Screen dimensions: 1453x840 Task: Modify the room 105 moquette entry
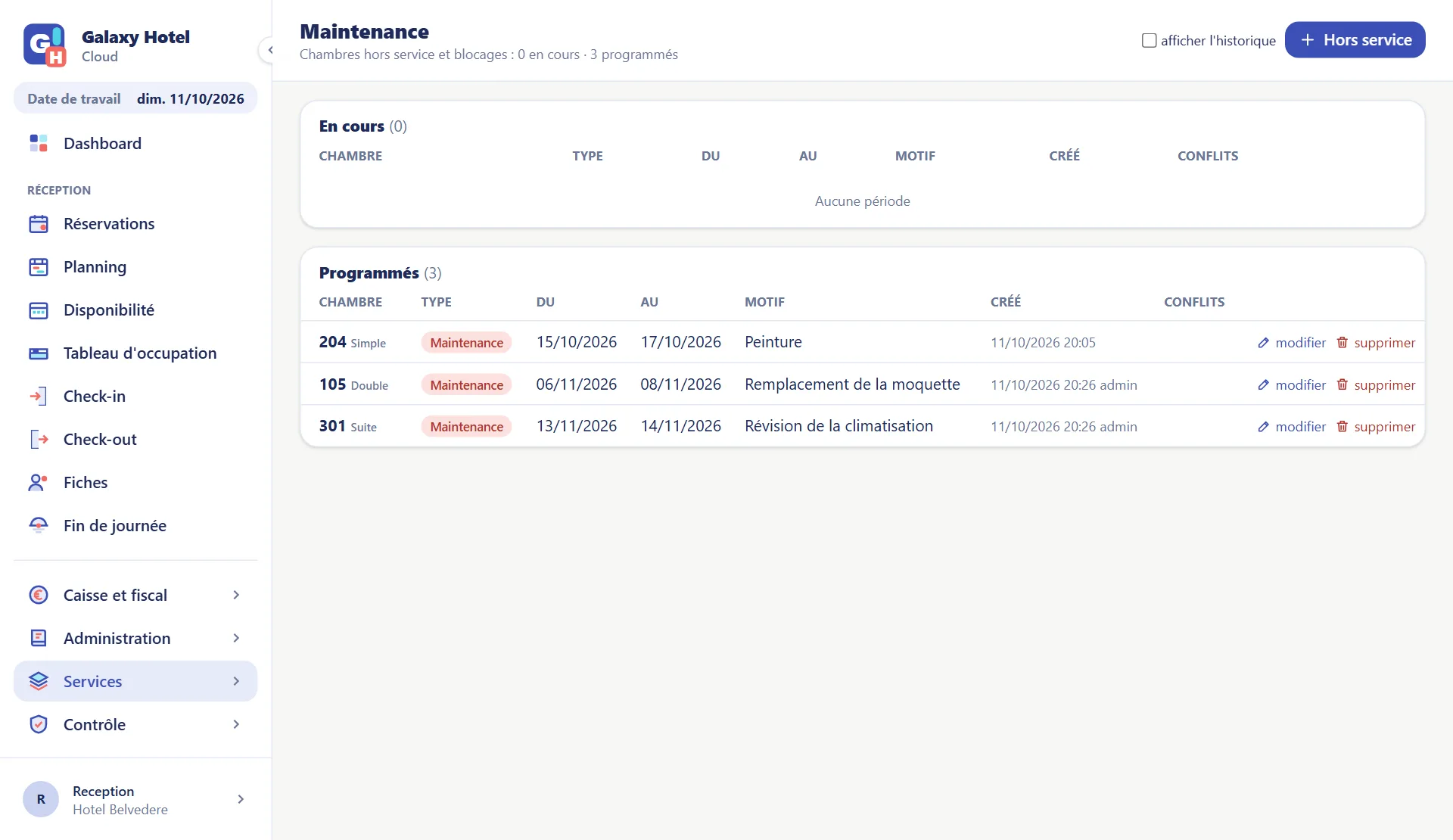pos(1292,385)
